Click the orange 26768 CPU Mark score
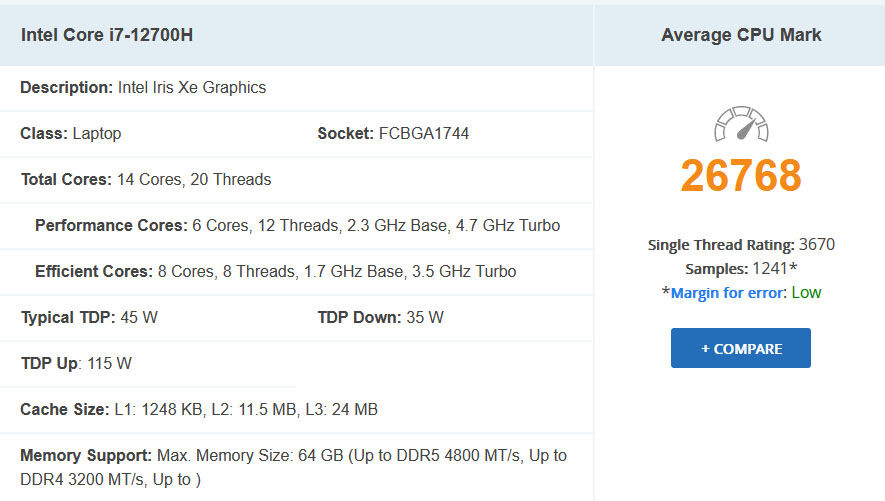 741,175
